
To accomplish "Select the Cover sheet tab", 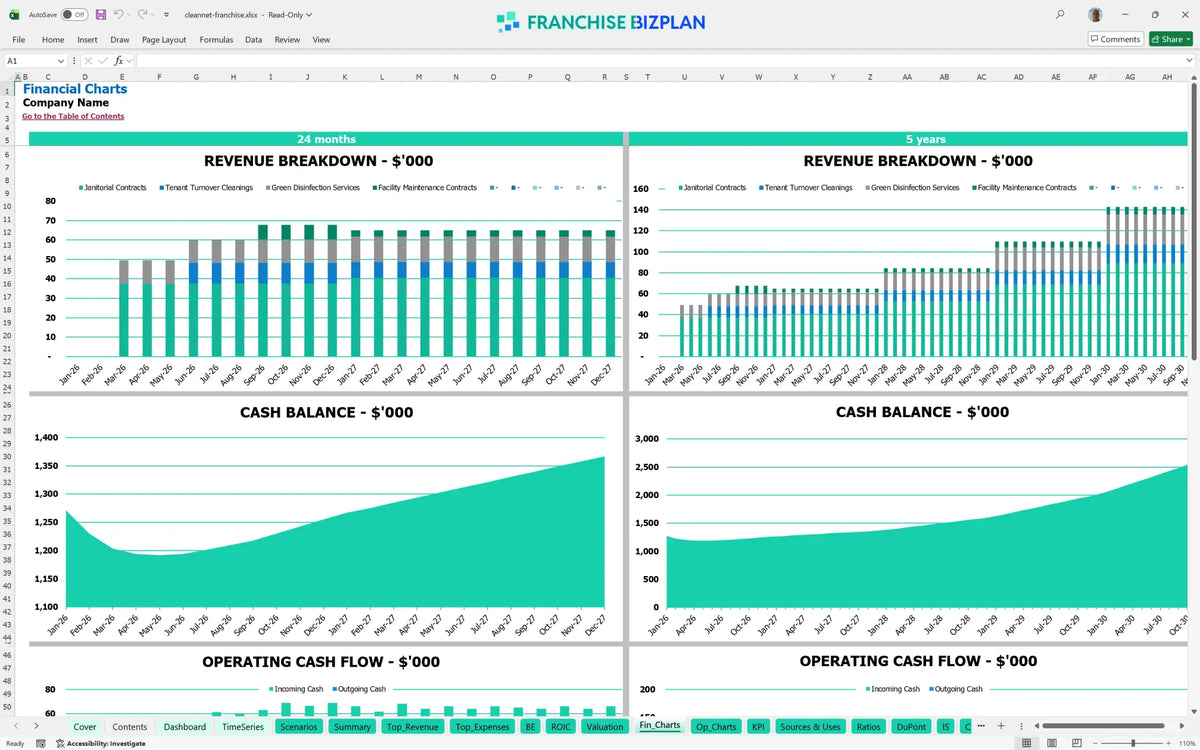I will (x=85, y=727).
